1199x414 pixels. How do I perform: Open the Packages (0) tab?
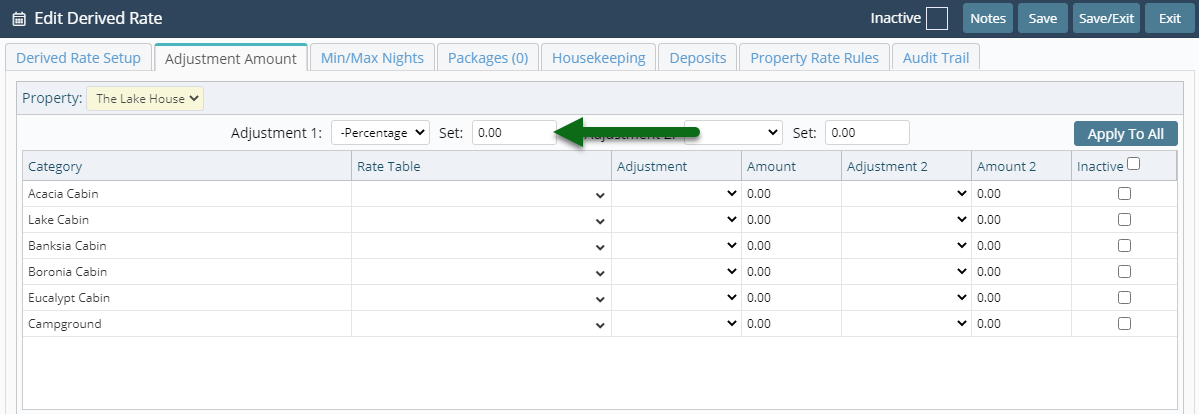point(488,57)
